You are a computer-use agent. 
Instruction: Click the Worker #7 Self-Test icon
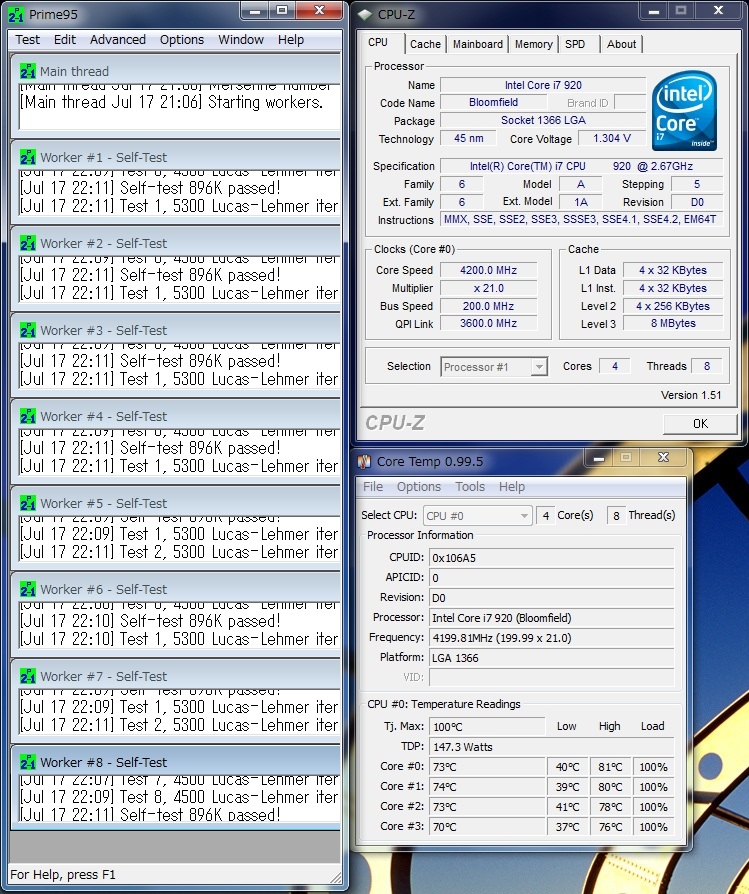[x=27, y=676]
